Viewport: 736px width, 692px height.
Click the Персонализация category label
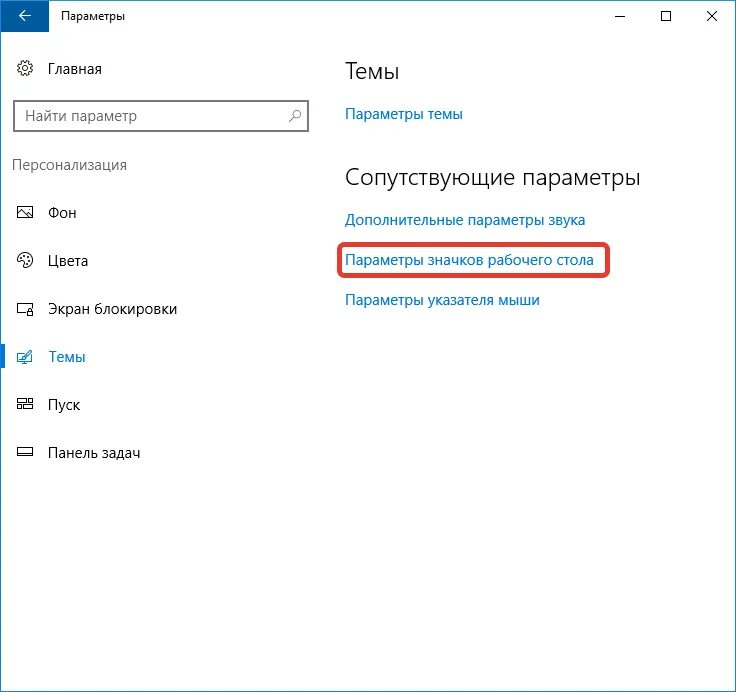[x=69, y=165]
